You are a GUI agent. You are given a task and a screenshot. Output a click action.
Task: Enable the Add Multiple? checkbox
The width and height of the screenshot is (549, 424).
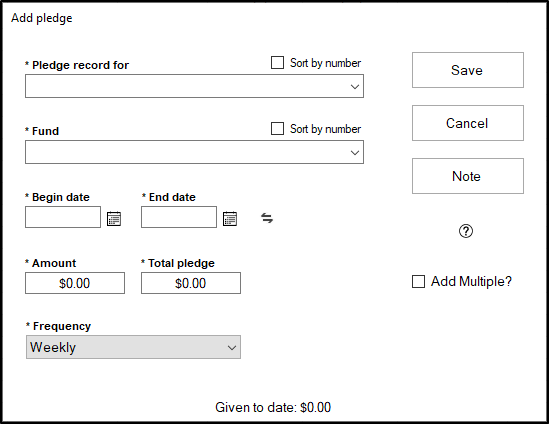[418, 281]
